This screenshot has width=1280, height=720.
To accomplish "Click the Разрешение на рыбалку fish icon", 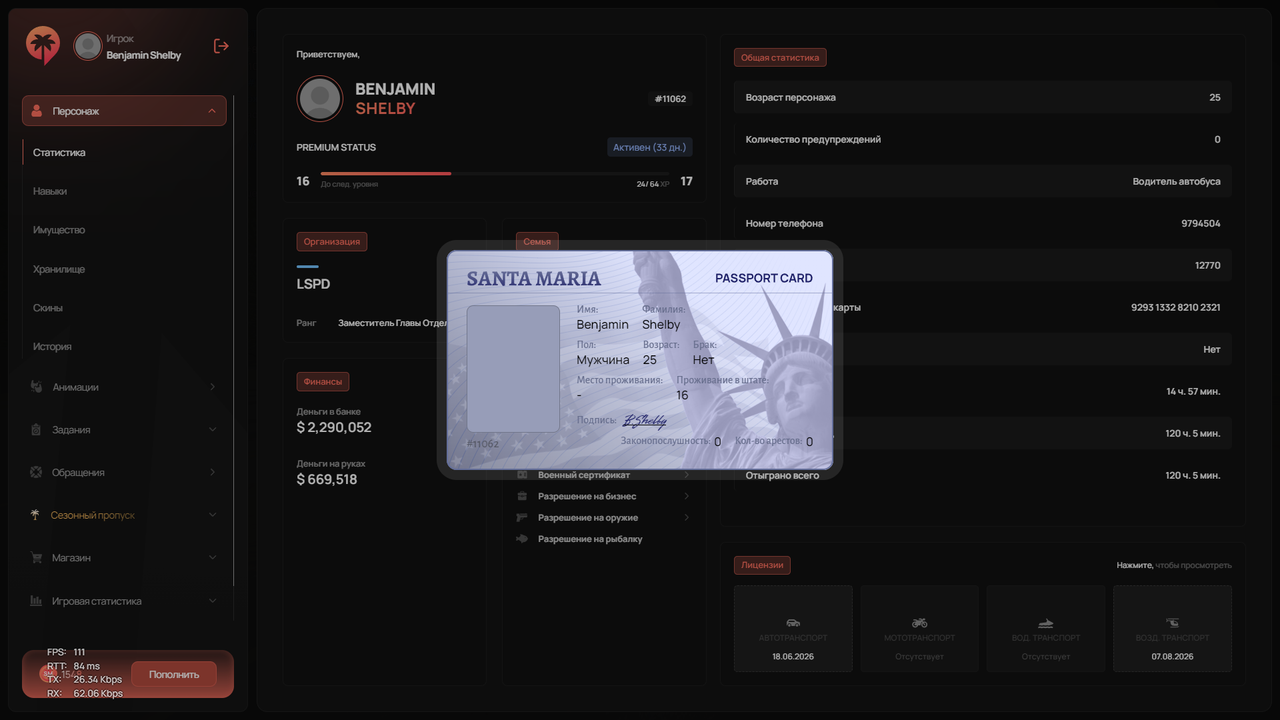I will click(x=522, y=539).
